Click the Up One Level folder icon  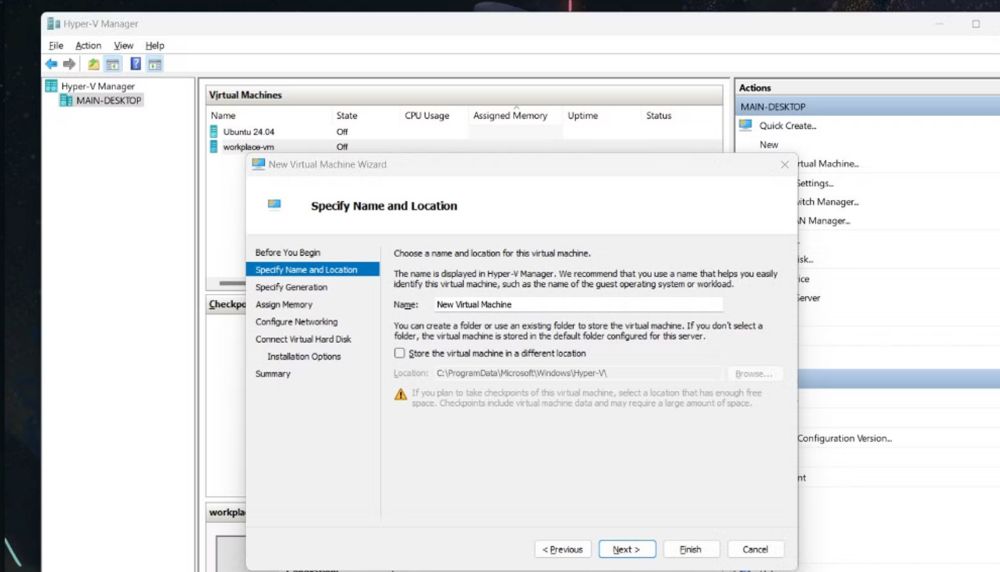click(x=93, y=64)
